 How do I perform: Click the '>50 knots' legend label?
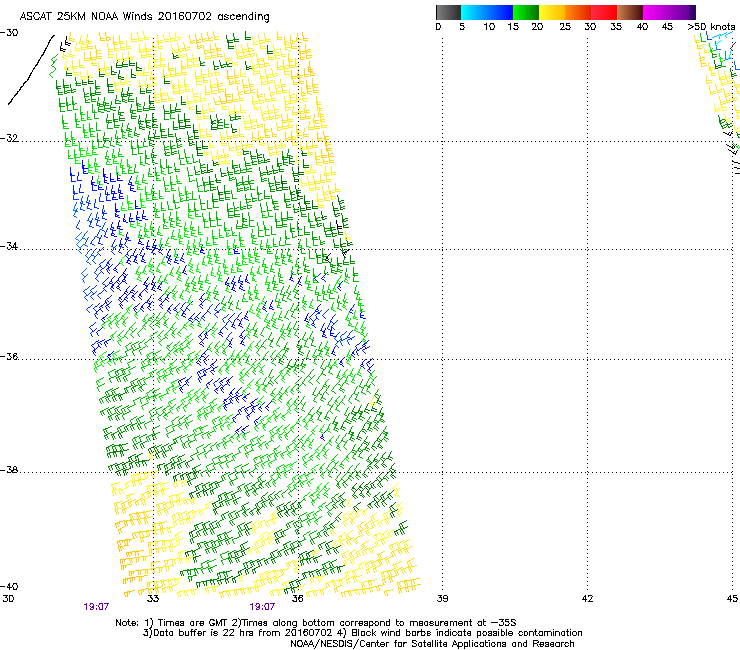pyautogui.click(x=711, y=27)
